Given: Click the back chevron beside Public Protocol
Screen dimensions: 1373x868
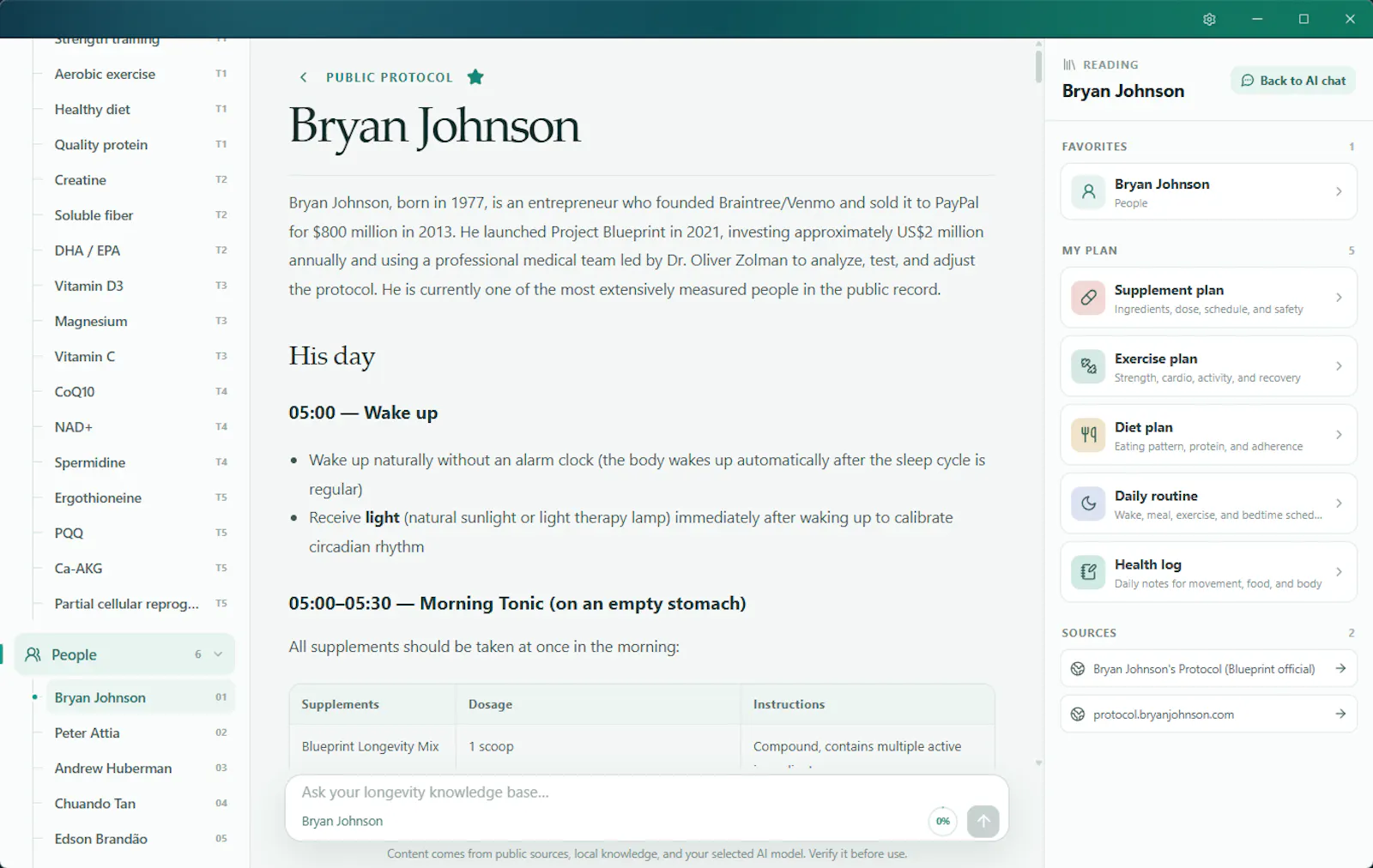Looking at the screenshot, I should coord(303,77).
